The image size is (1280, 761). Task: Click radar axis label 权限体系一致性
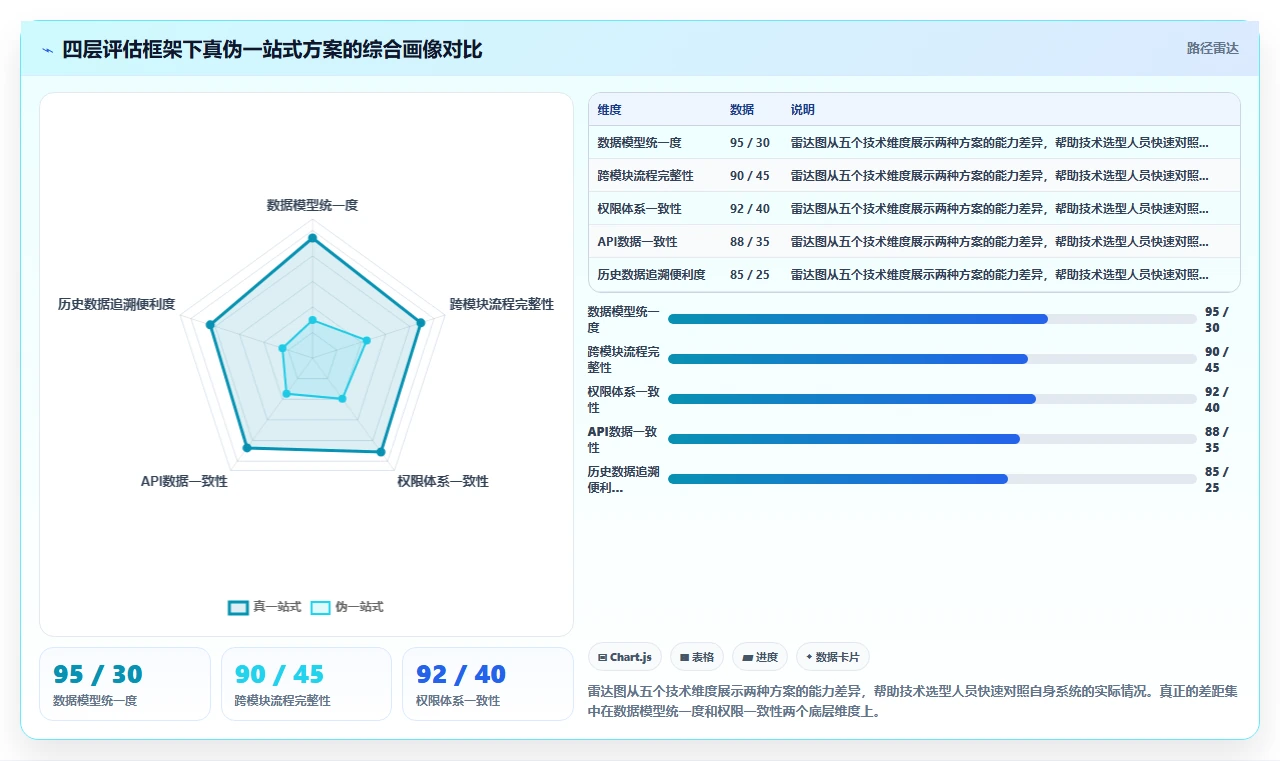(x=443, y=481)
